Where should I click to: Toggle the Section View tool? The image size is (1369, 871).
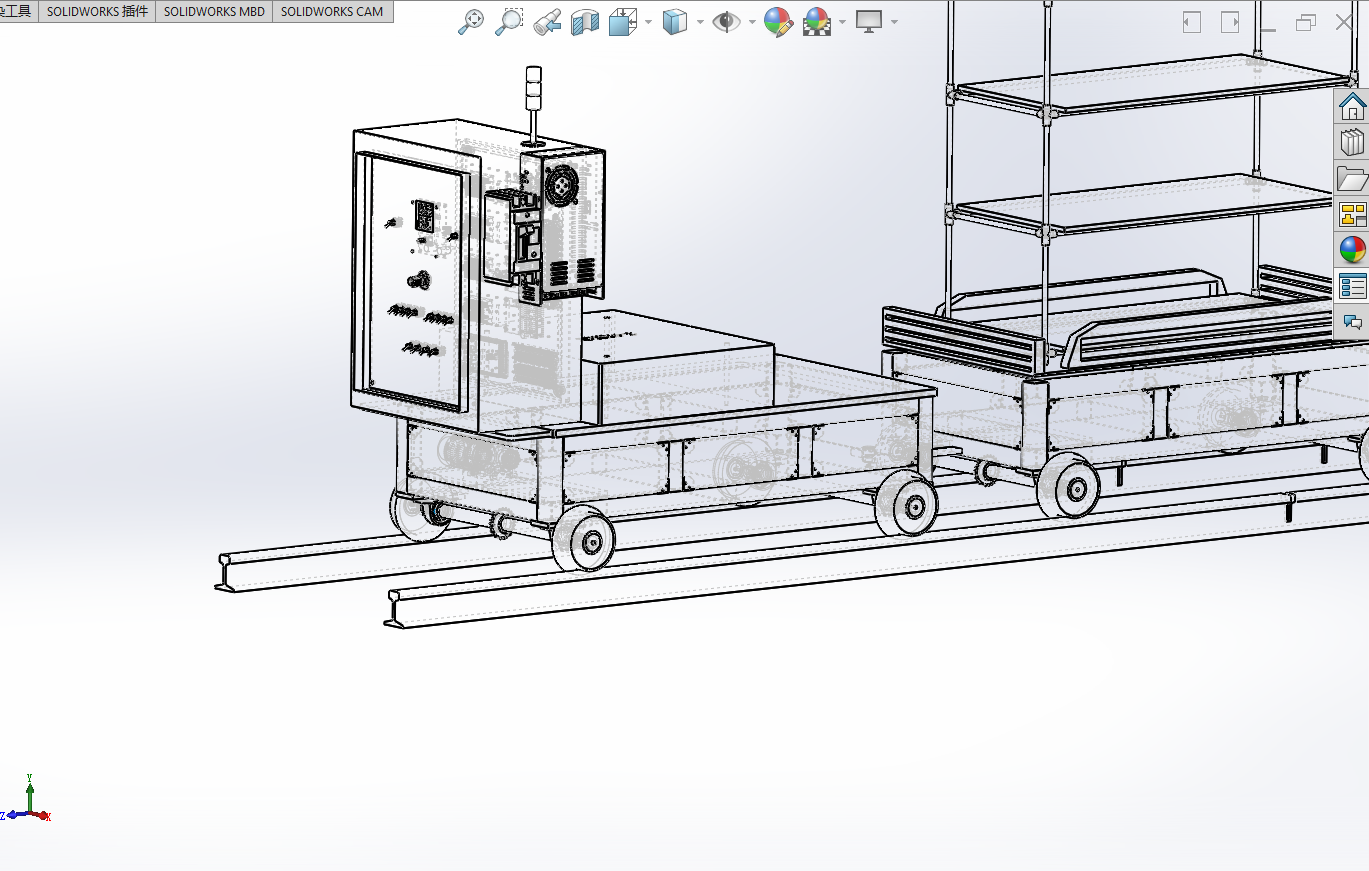tap(584, 22)
